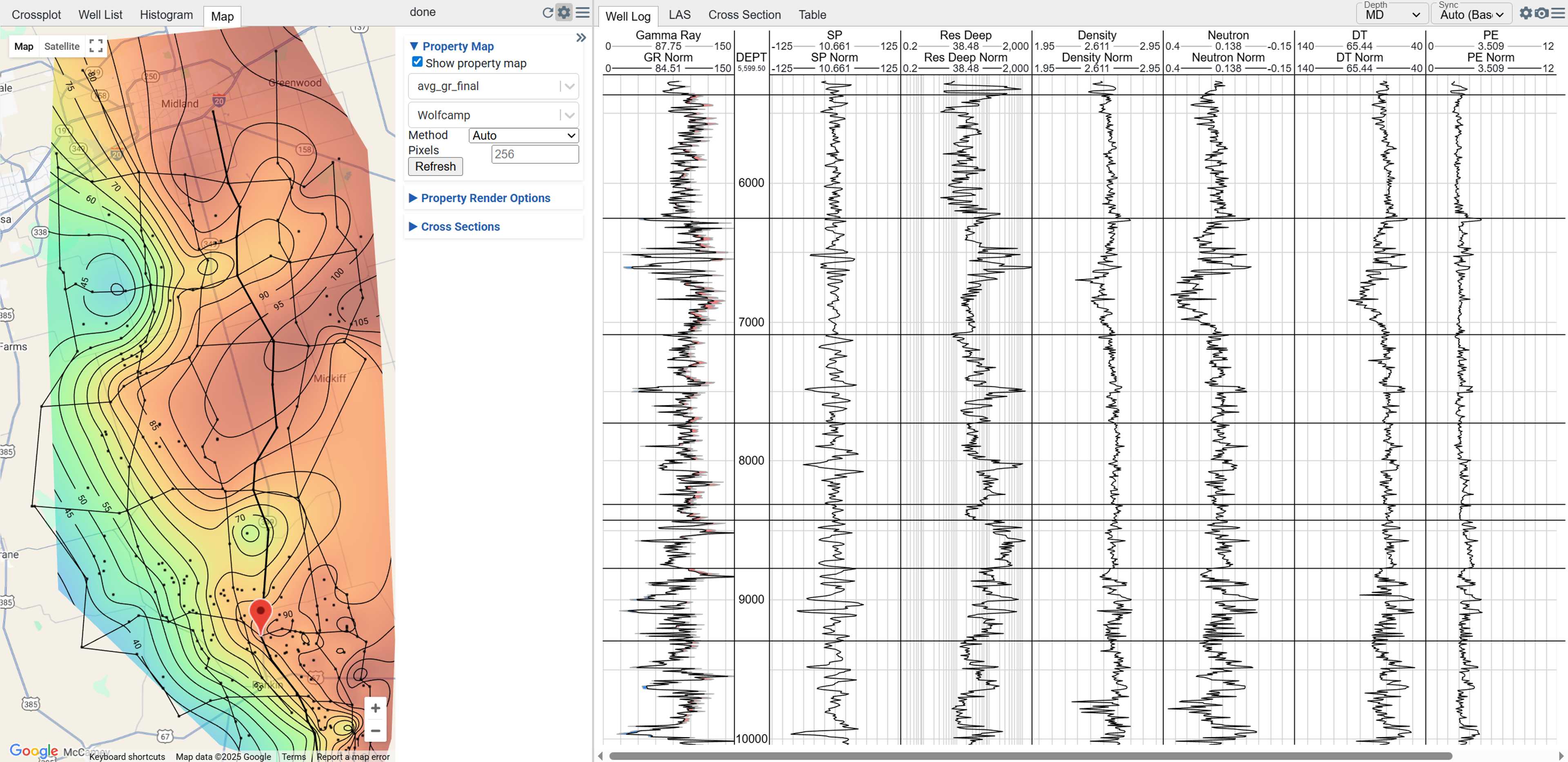Take a snapshot with the camera icon
Image resolution: width=1568 pixels, height=762 pixels.
(x=1541, y=13)
